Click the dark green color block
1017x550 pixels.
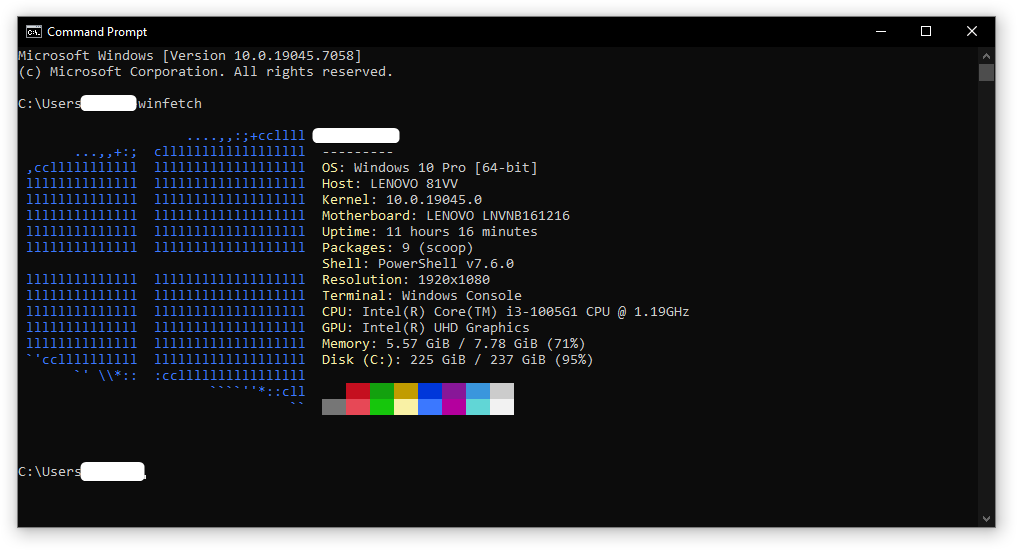coord(382,391)
